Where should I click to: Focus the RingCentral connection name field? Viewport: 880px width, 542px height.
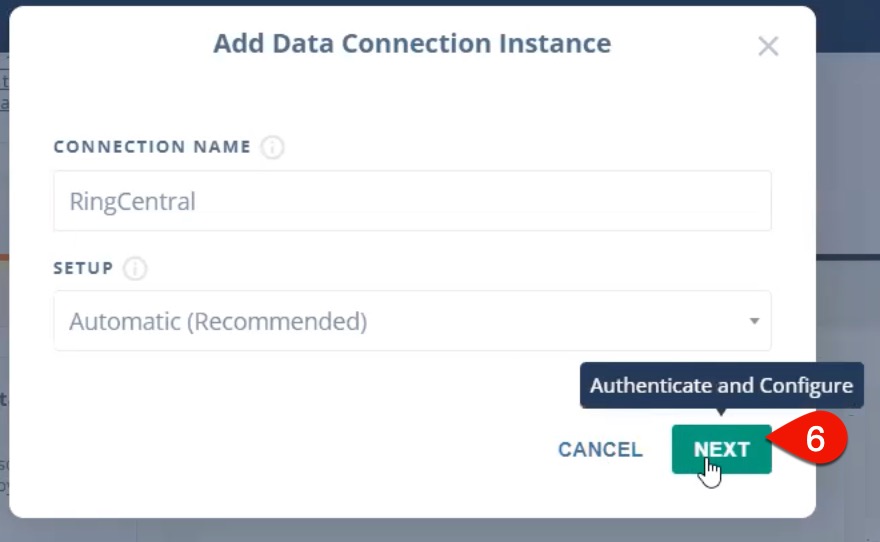tap(412, 201)
